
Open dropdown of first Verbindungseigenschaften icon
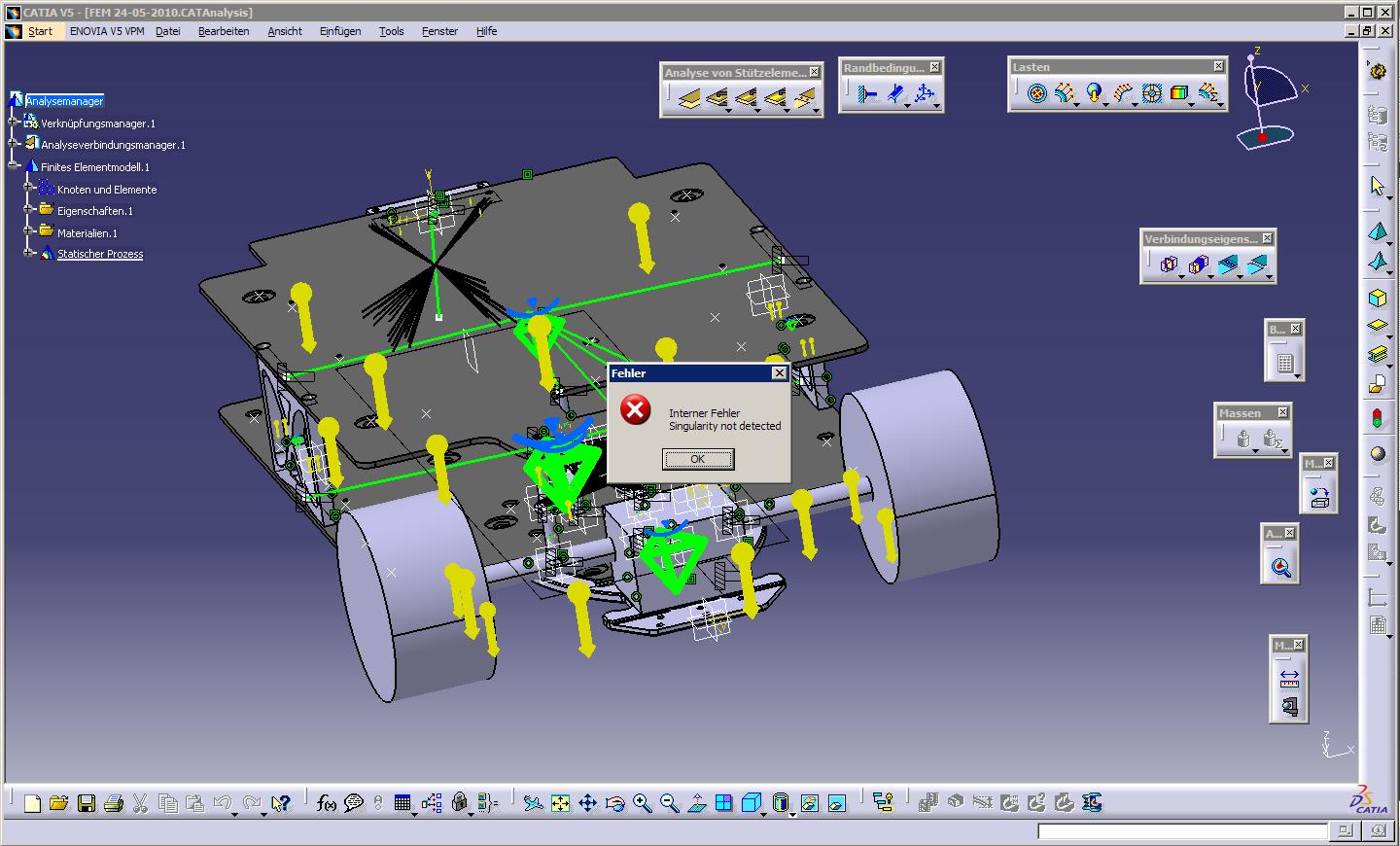click(1181, 276)
